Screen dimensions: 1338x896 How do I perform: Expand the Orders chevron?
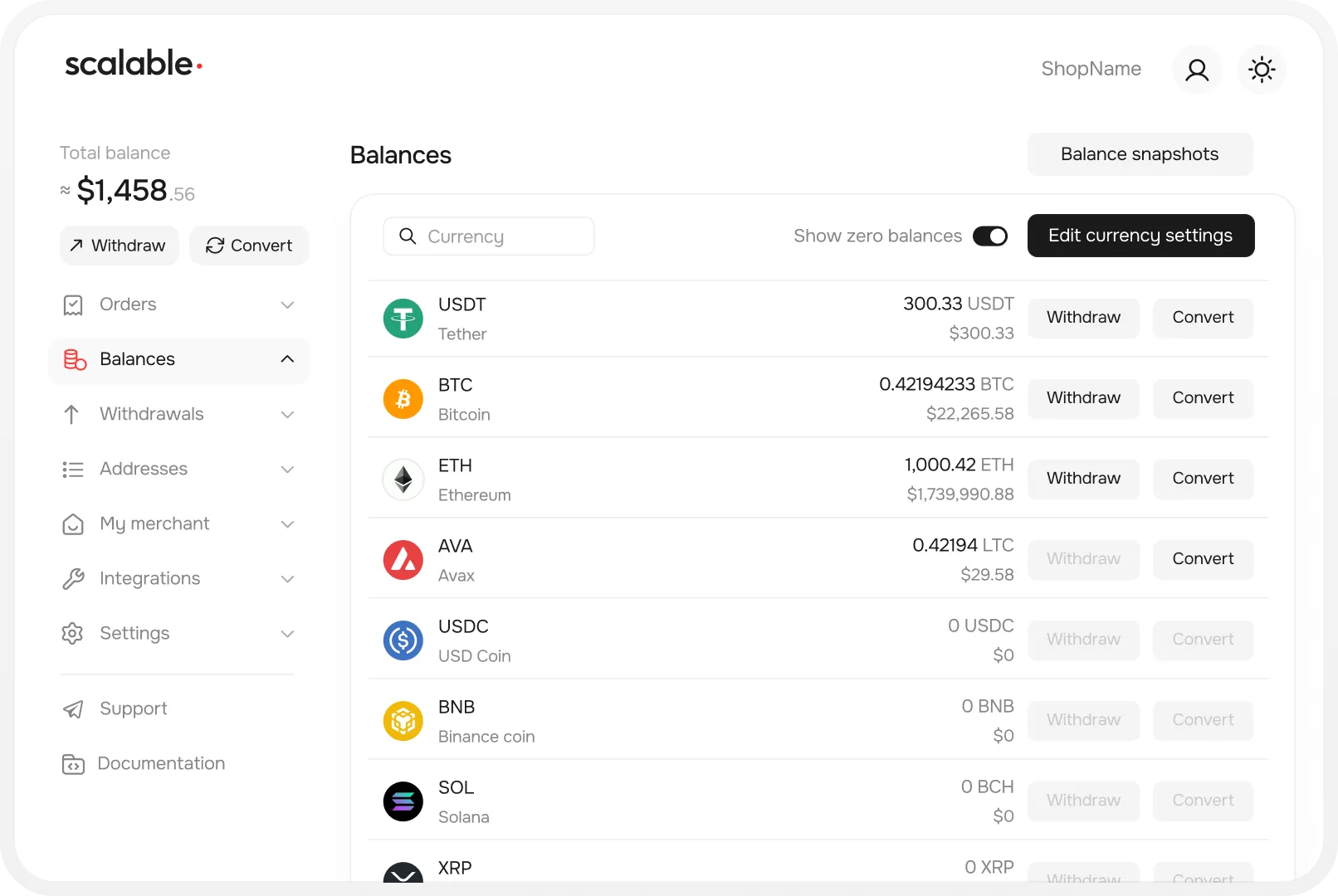(288, 305)
